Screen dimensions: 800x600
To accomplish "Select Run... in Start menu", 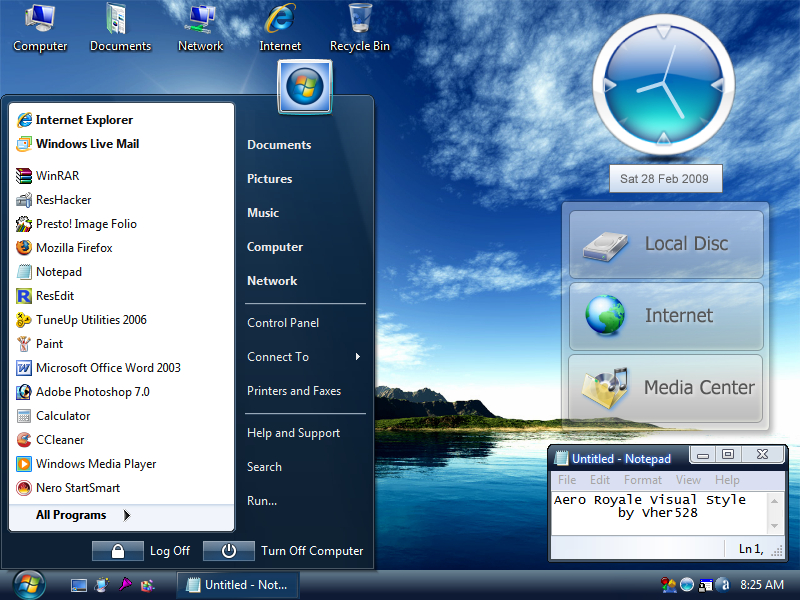I will click(262, 501).
